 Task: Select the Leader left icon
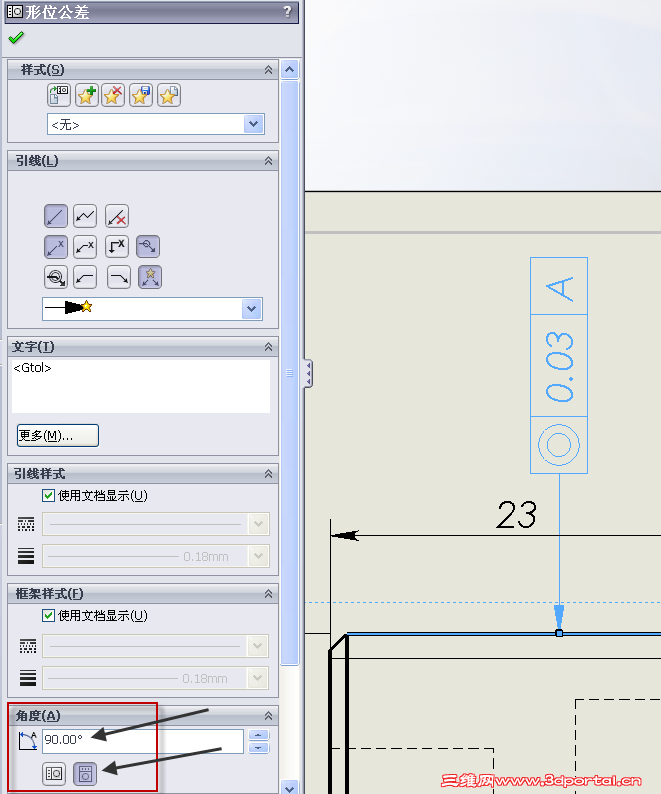(85, 277)
